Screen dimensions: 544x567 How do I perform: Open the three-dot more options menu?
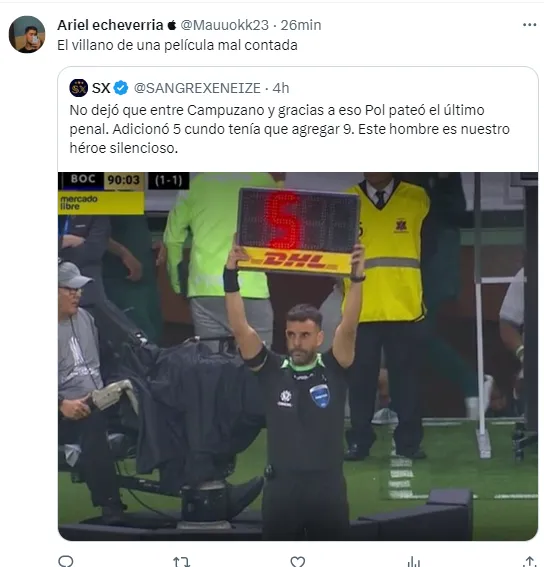(529, 25)
